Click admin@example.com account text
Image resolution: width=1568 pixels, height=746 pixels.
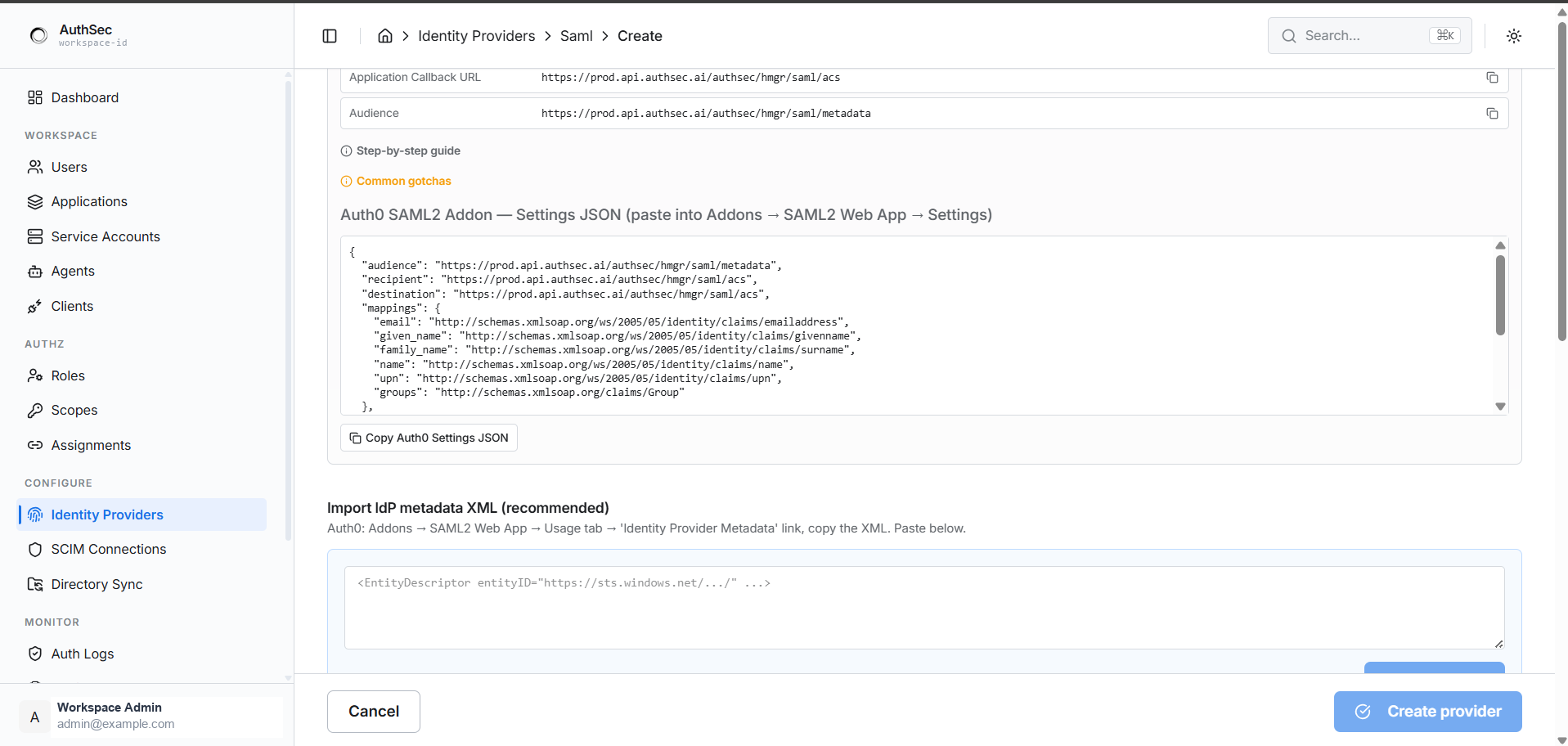click(116, 724)
